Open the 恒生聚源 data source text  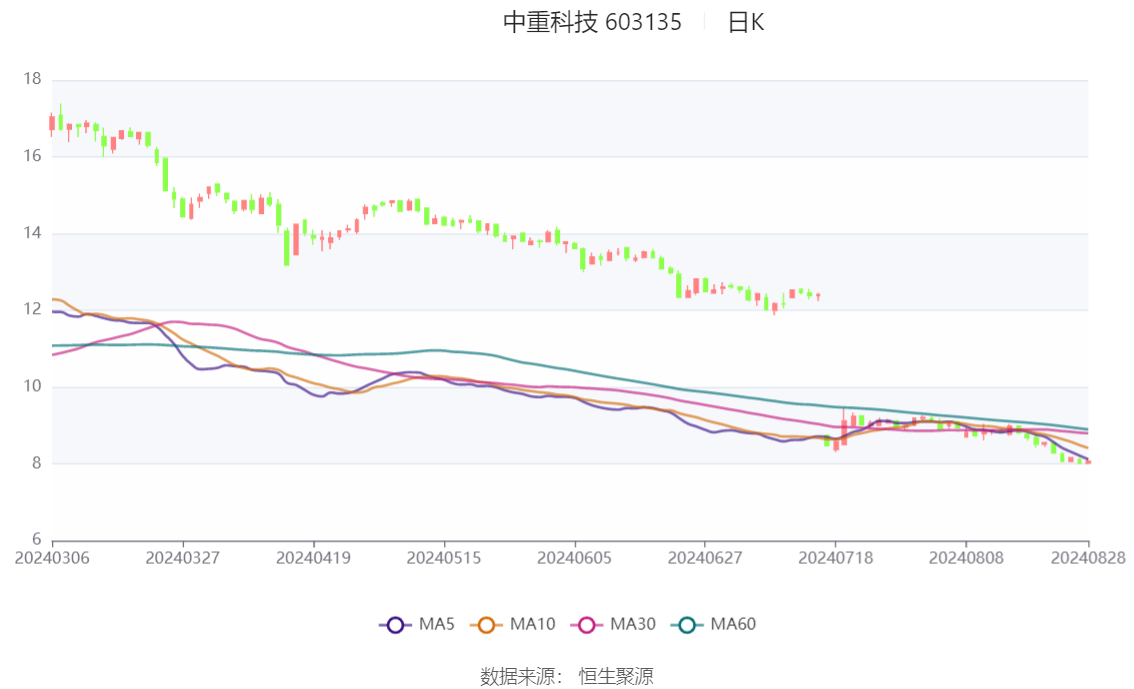click(x=616, y=677)
